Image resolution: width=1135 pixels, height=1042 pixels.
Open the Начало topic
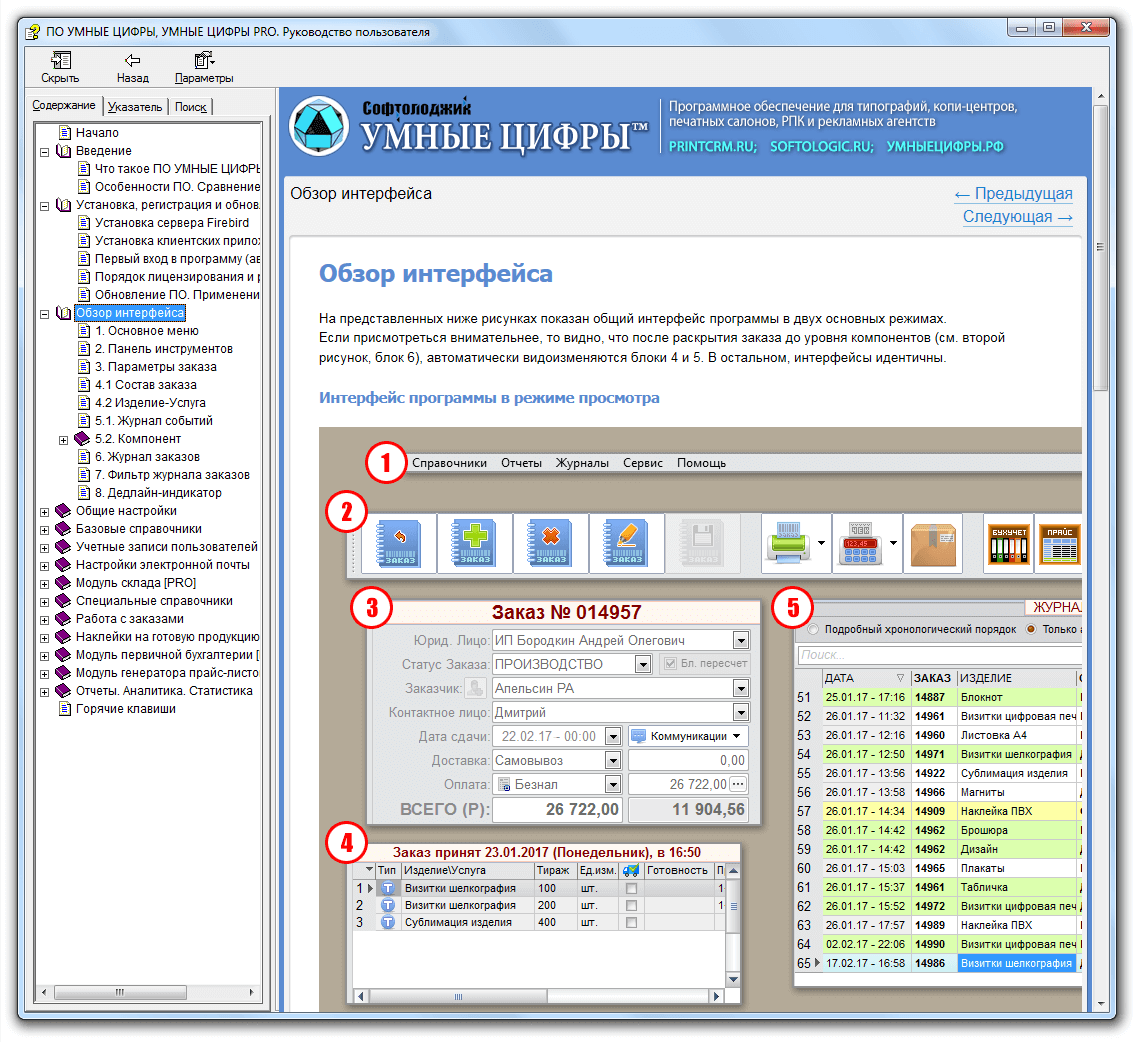[97, 132]
